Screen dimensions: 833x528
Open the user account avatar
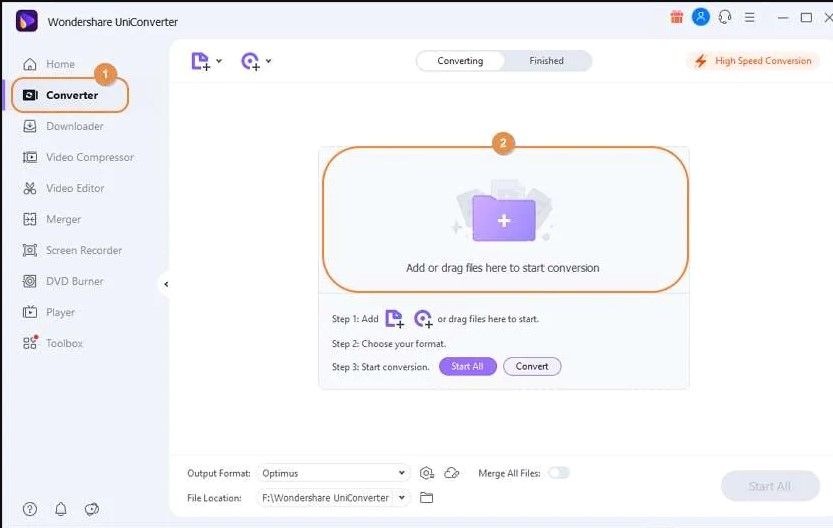pyautogui.click(x=701, y=17)
